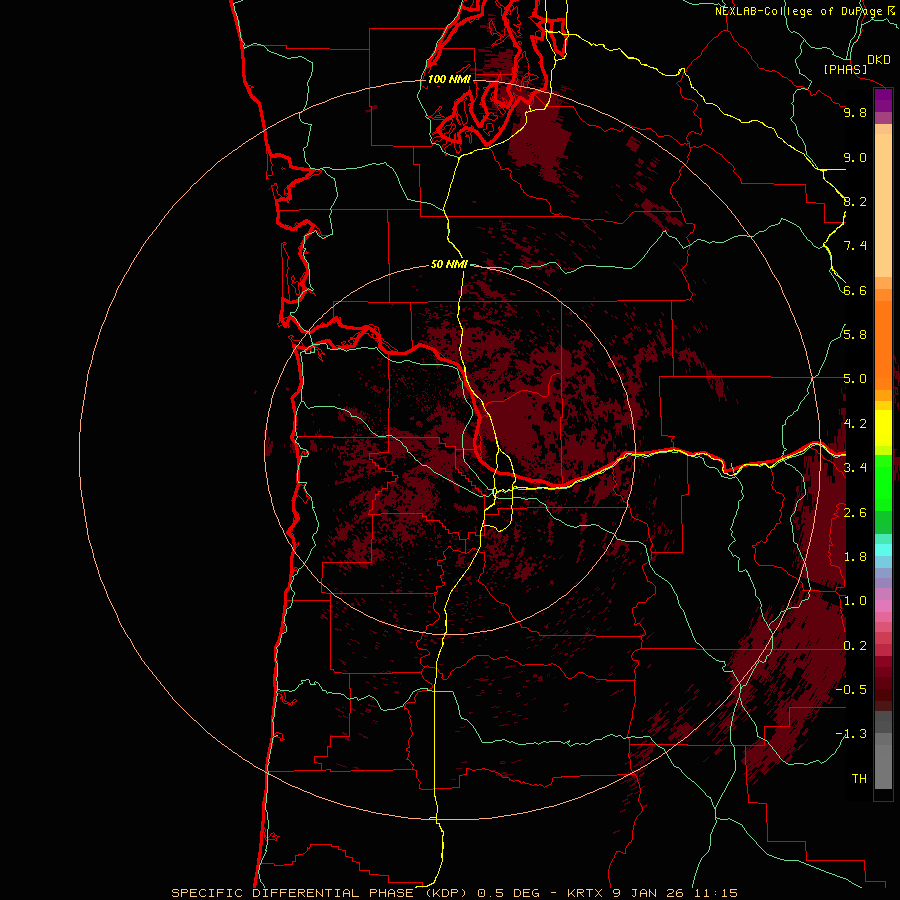Image resolution: width=900 pixels, height=900 pixels.
Task: Pick the purple top segment of the color bar
Action: (x=883, y=100)
